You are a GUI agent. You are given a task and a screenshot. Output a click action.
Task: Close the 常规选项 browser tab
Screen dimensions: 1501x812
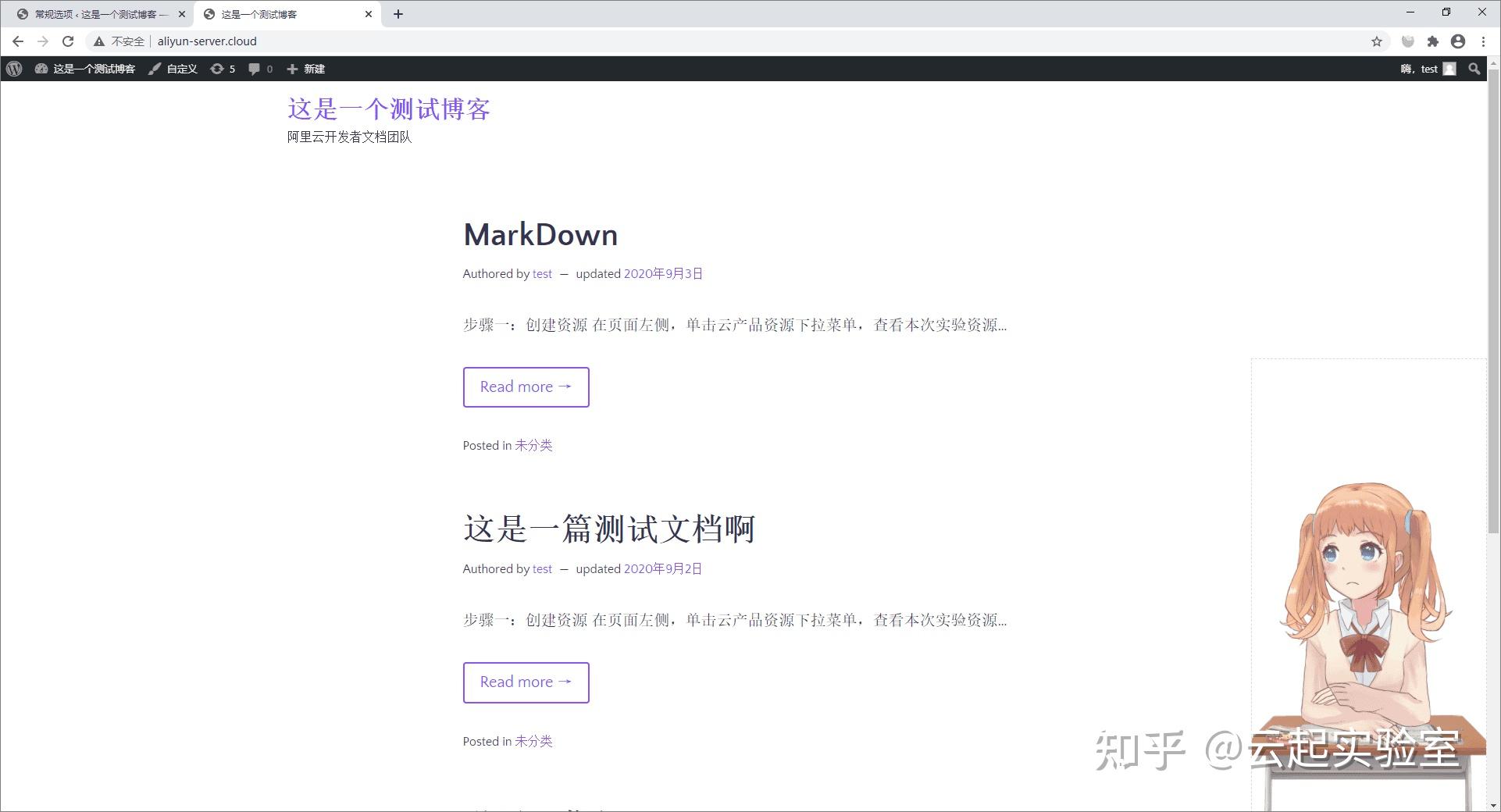click(182, 14)
